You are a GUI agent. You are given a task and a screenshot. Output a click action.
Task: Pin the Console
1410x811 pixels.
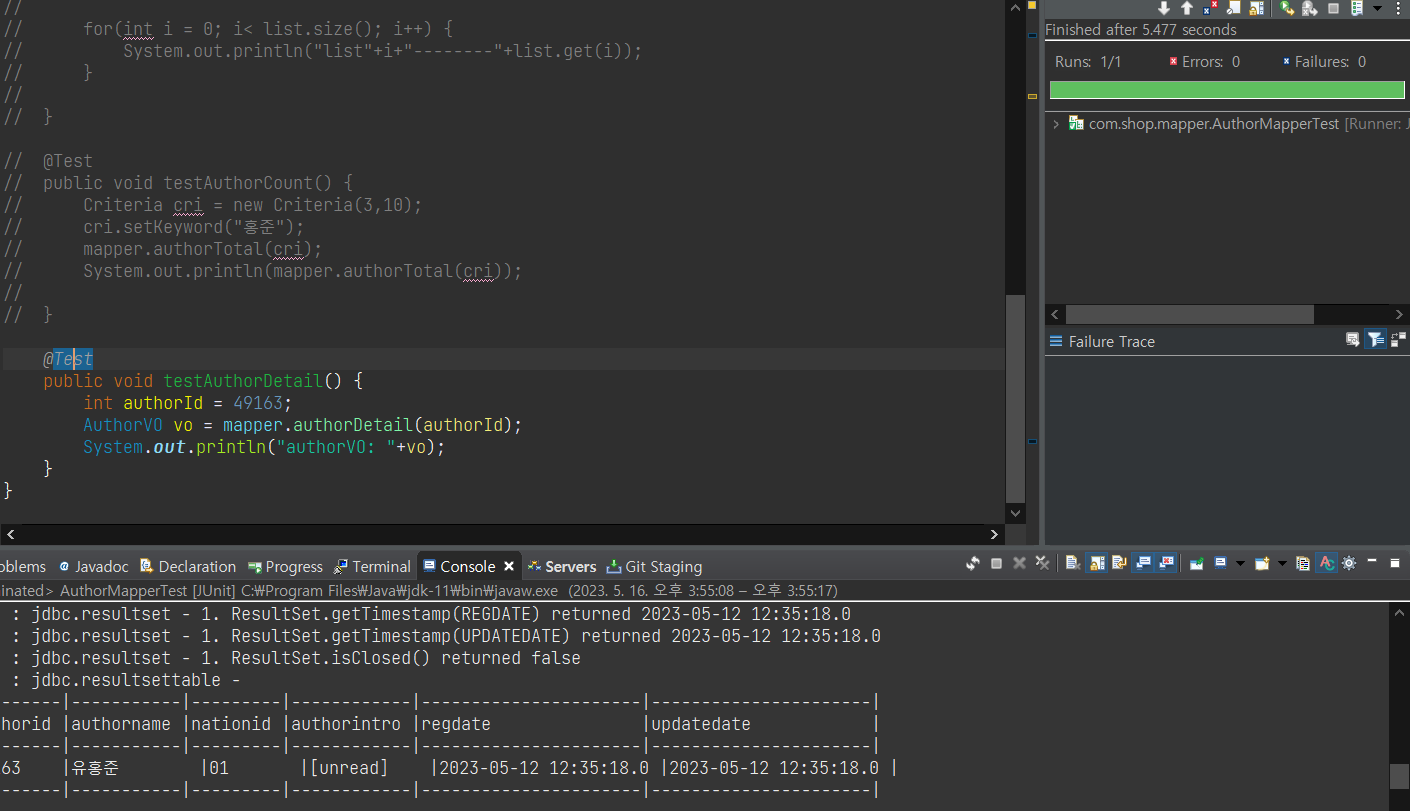(1196, 563)
